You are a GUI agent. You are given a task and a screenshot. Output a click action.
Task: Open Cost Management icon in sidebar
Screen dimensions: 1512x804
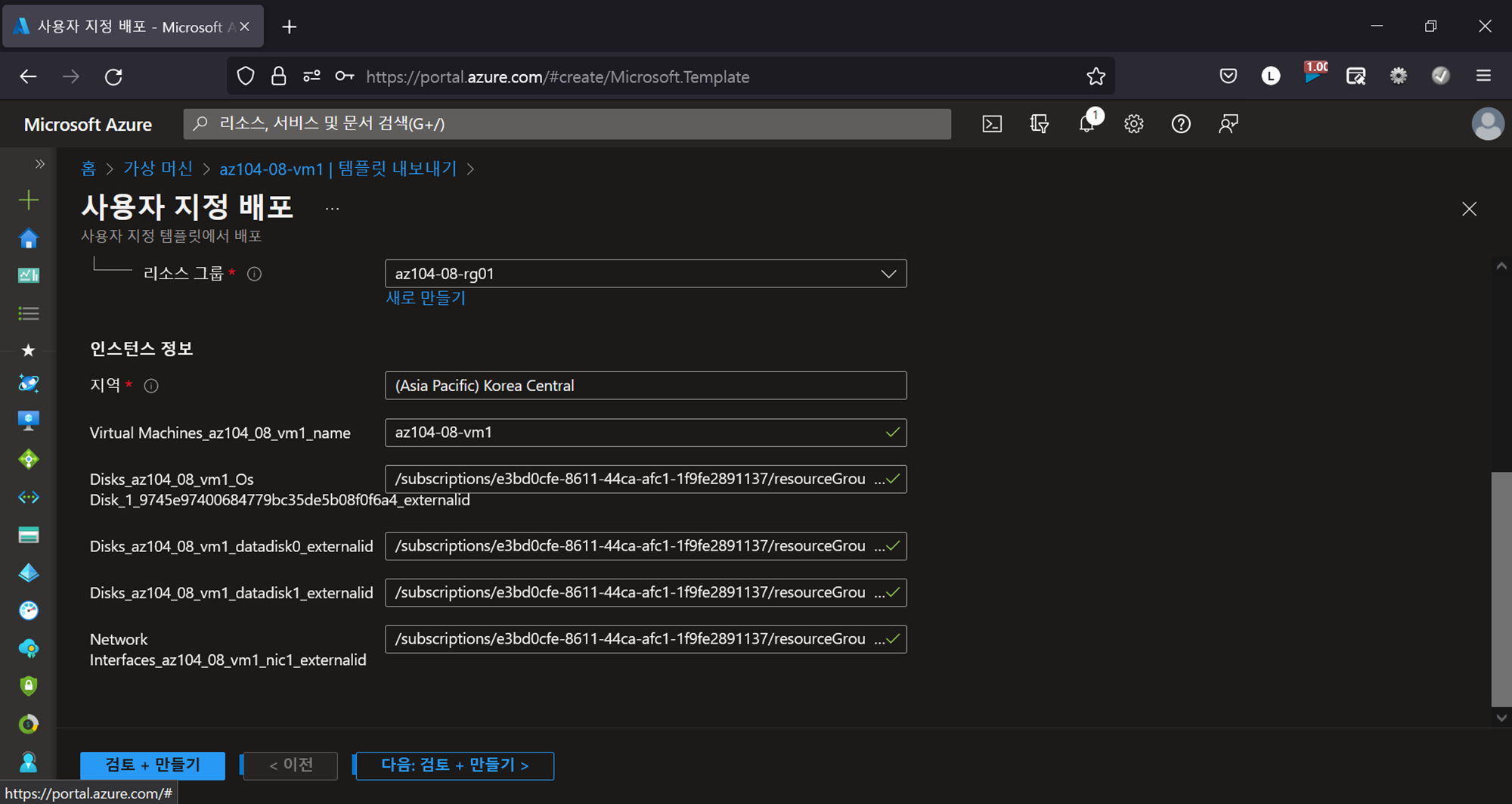point(29,724)
